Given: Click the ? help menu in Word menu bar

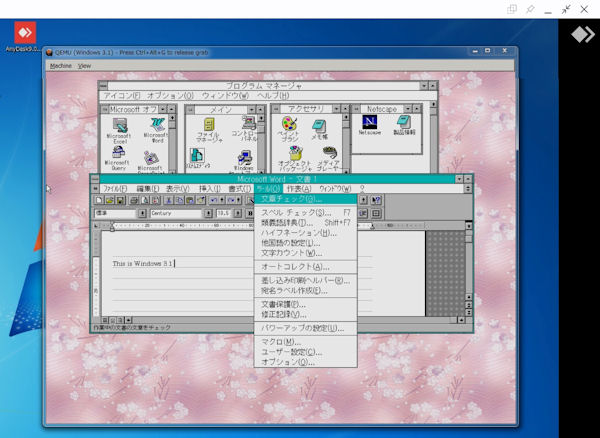Looking at the screenshot, I should [x=362, y=189].
